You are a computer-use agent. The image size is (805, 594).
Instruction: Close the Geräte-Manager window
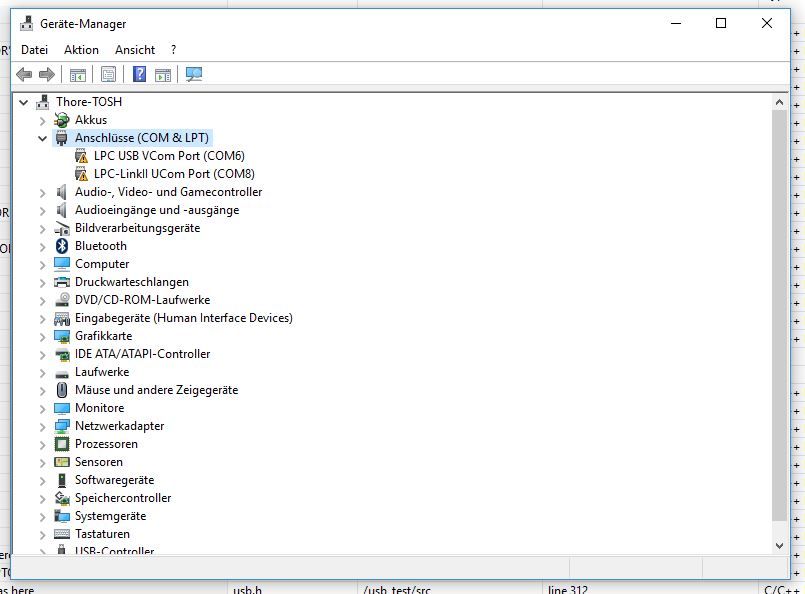tap(766, 23)
